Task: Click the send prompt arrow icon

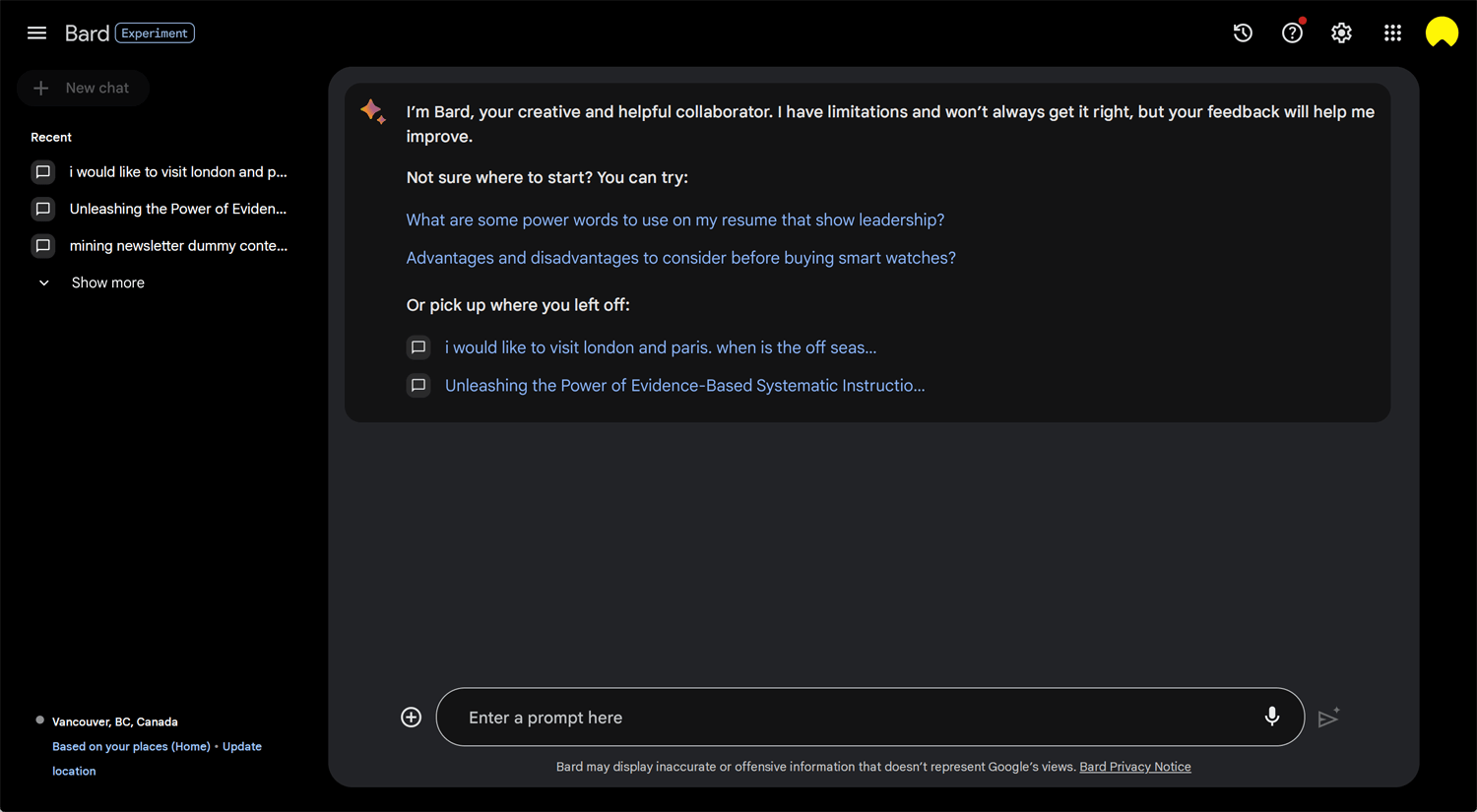Action: pos(1328,718)
